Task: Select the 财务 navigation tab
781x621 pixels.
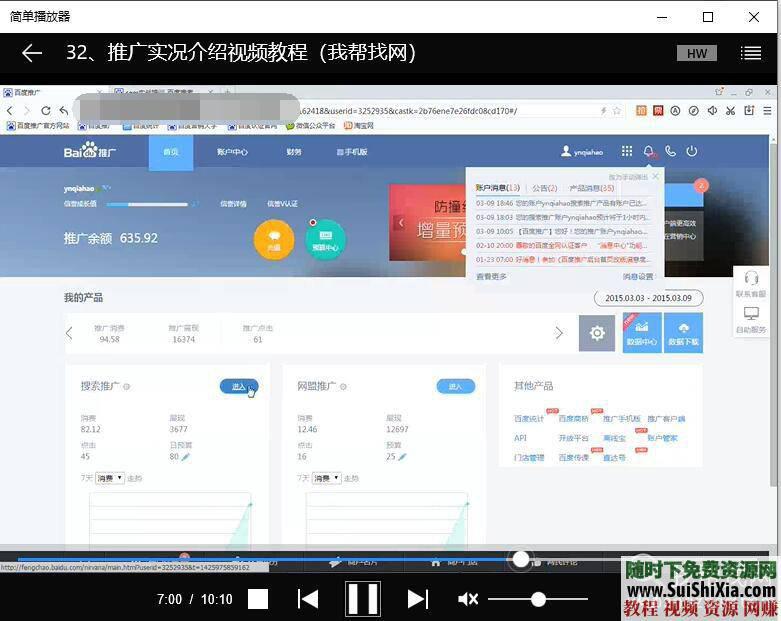Action: tap(294, 152)
